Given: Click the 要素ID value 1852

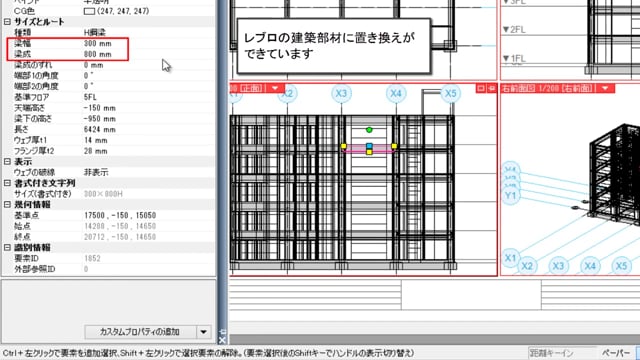Looking at the screenshot, I should pyautogui.click(x=92, y=258).
